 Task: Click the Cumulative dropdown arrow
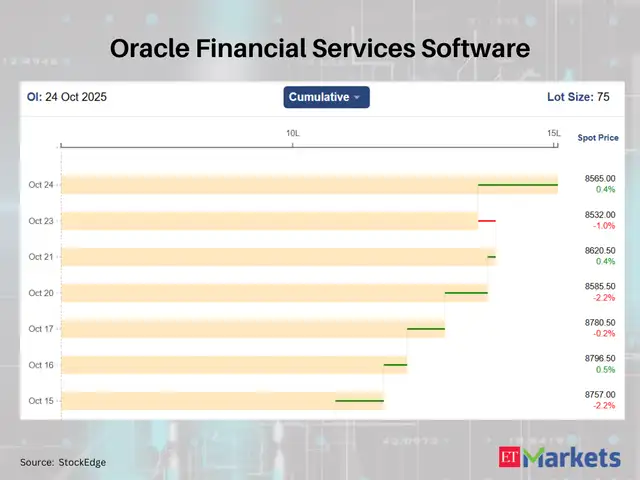click(x=358, y=98)
